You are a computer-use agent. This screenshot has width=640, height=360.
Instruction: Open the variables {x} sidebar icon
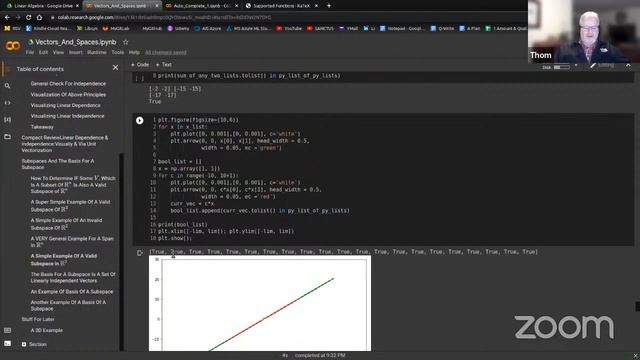point(7,120)
